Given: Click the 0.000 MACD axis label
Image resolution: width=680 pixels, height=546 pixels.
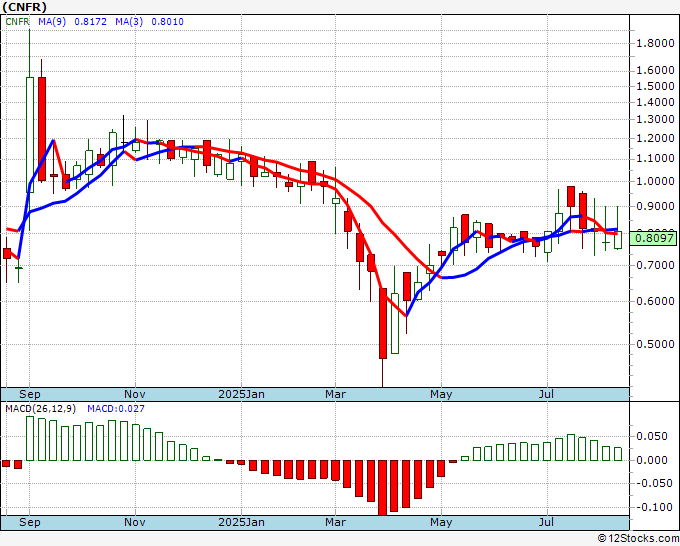Looking at the screenshot, I should [652, 460].
